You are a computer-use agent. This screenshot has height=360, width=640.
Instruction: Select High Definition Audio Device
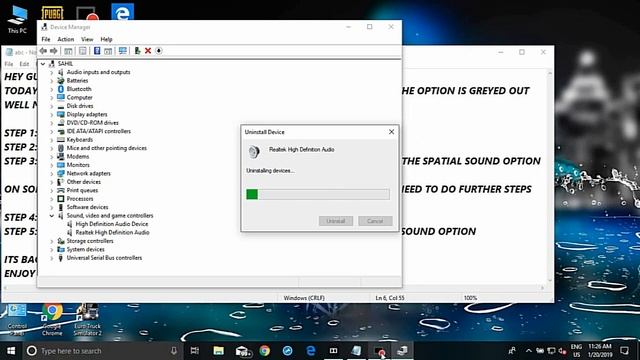pyautogui.click(x=111, y=224)
